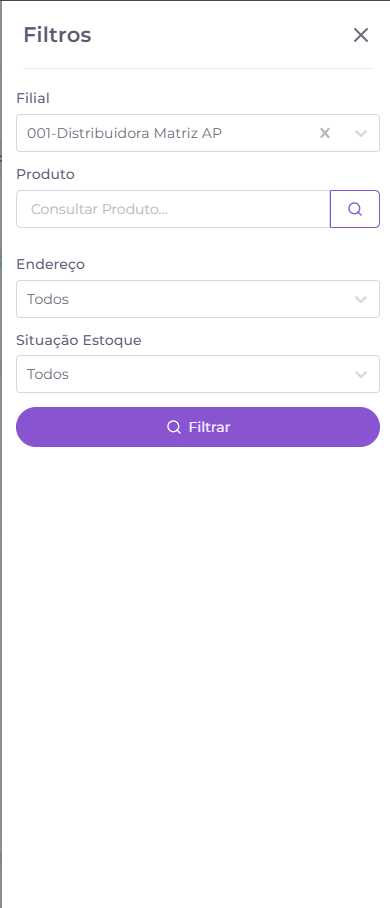Screen dimensions: 390x908
Task: Click the Todos value under Endereço
Action: coord(48,299)
